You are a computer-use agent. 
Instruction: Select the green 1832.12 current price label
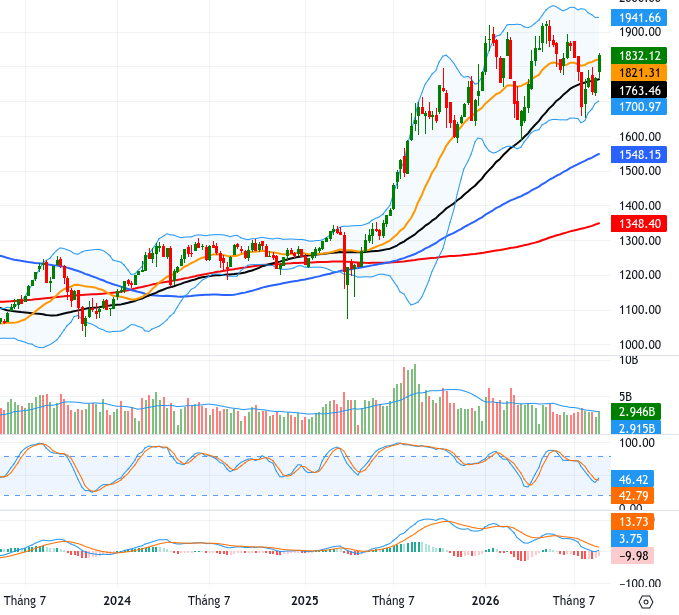[x=639, y=56]
